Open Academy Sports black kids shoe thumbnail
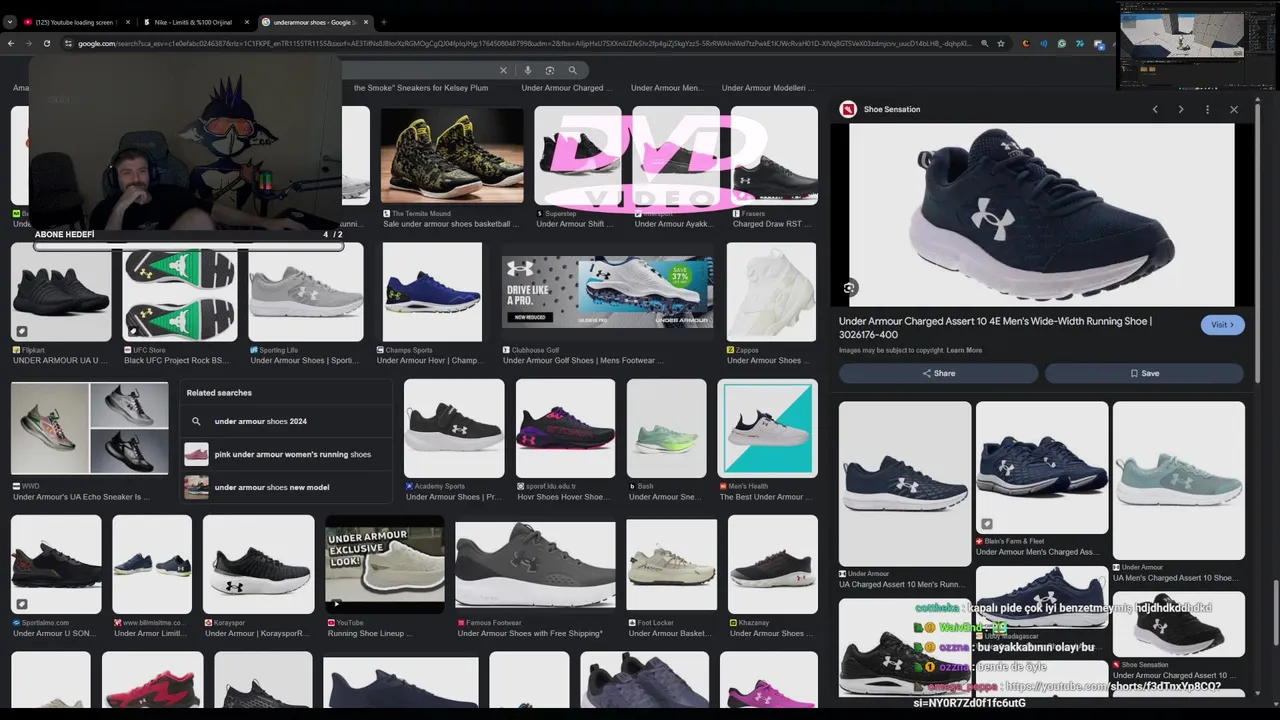The width and height of the screenshot is (1280, 720). [x=454, y=428]
